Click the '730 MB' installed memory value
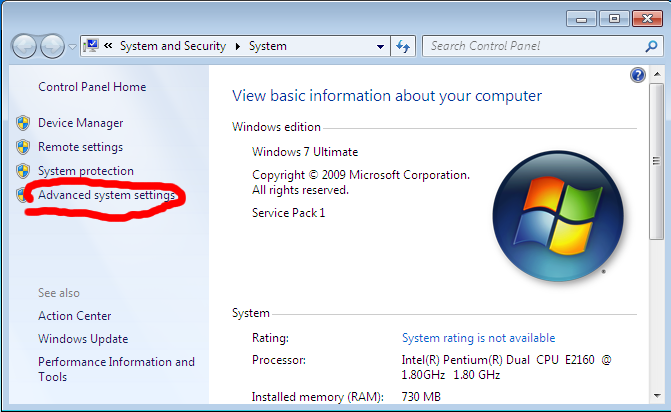Image resolution: width=671 pixels, height=412 pixels. pyautogui.click(x=421, y=397)
